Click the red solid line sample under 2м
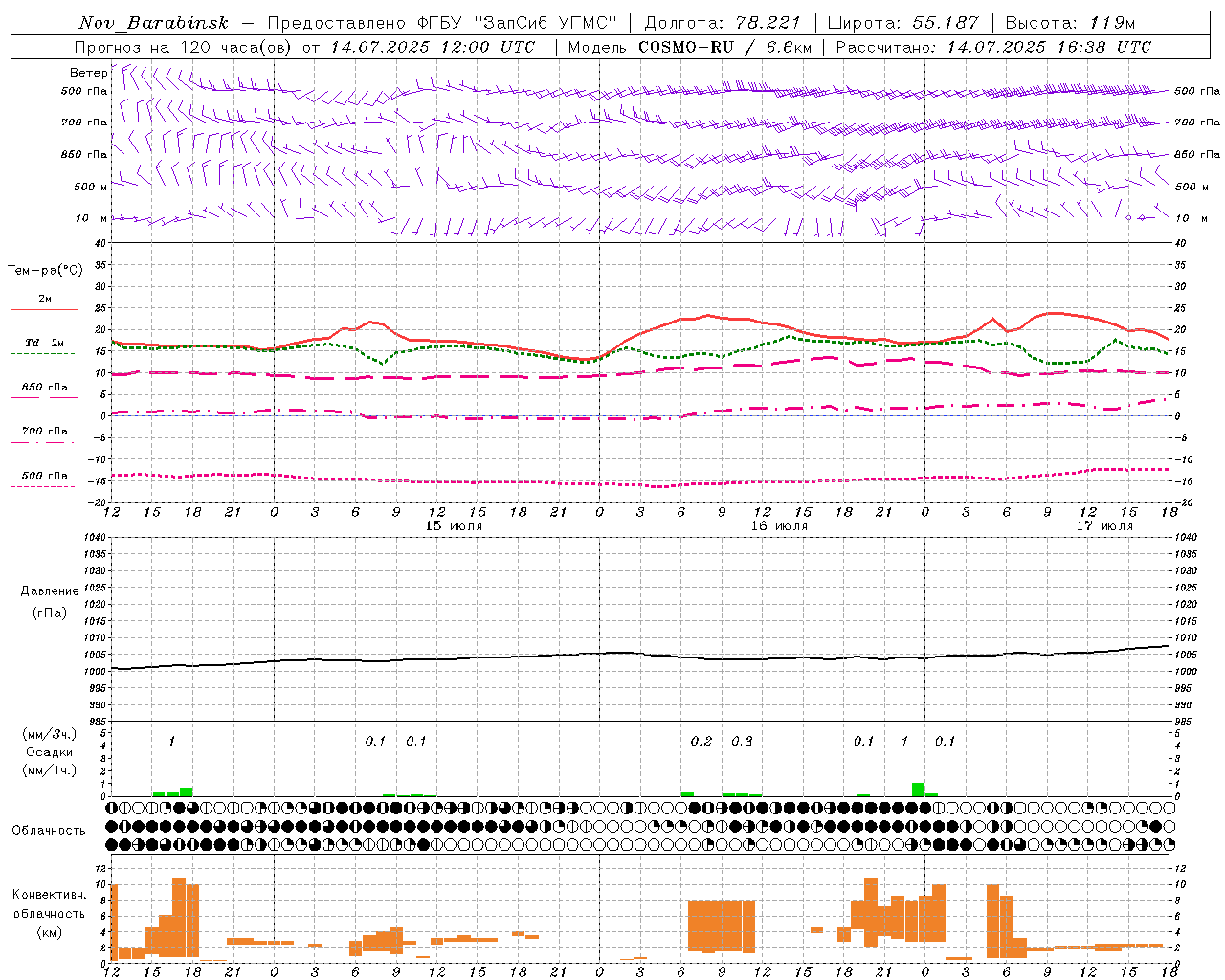The height and width of the screenshot is (980, 1225). [x=43, y=310]
